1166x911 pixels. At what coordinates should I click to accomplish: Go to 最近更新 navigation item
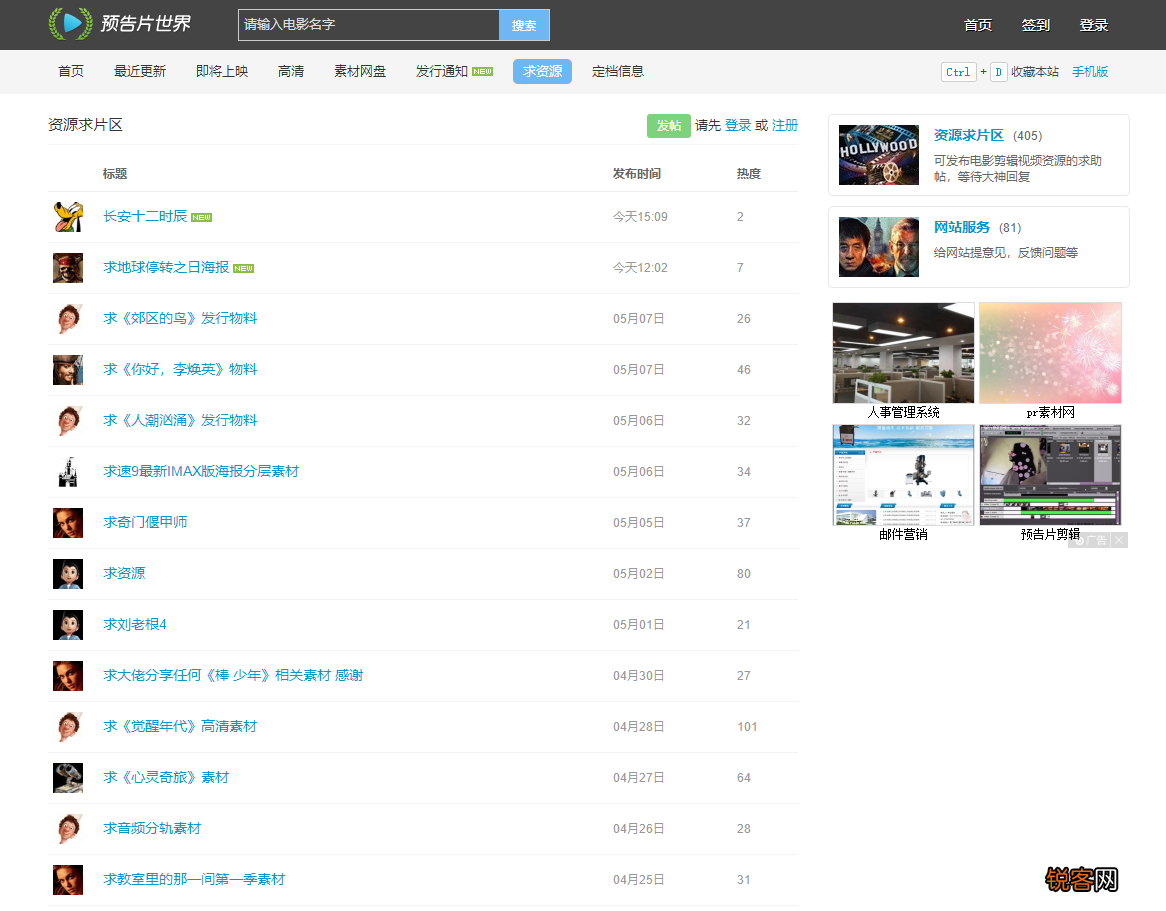[140, 71]
